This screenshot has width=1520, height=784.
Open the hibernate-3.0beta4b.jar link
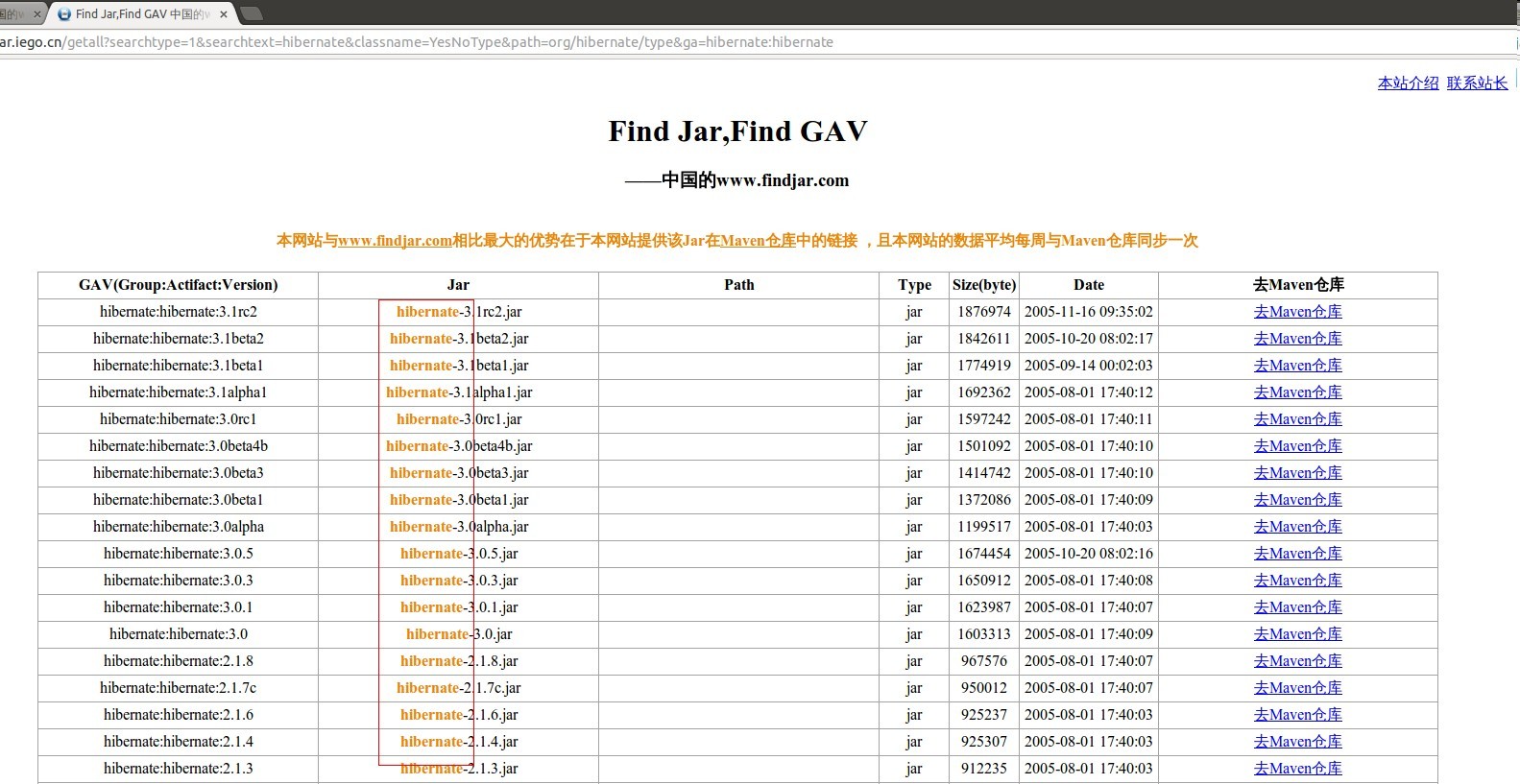point(459,446)
